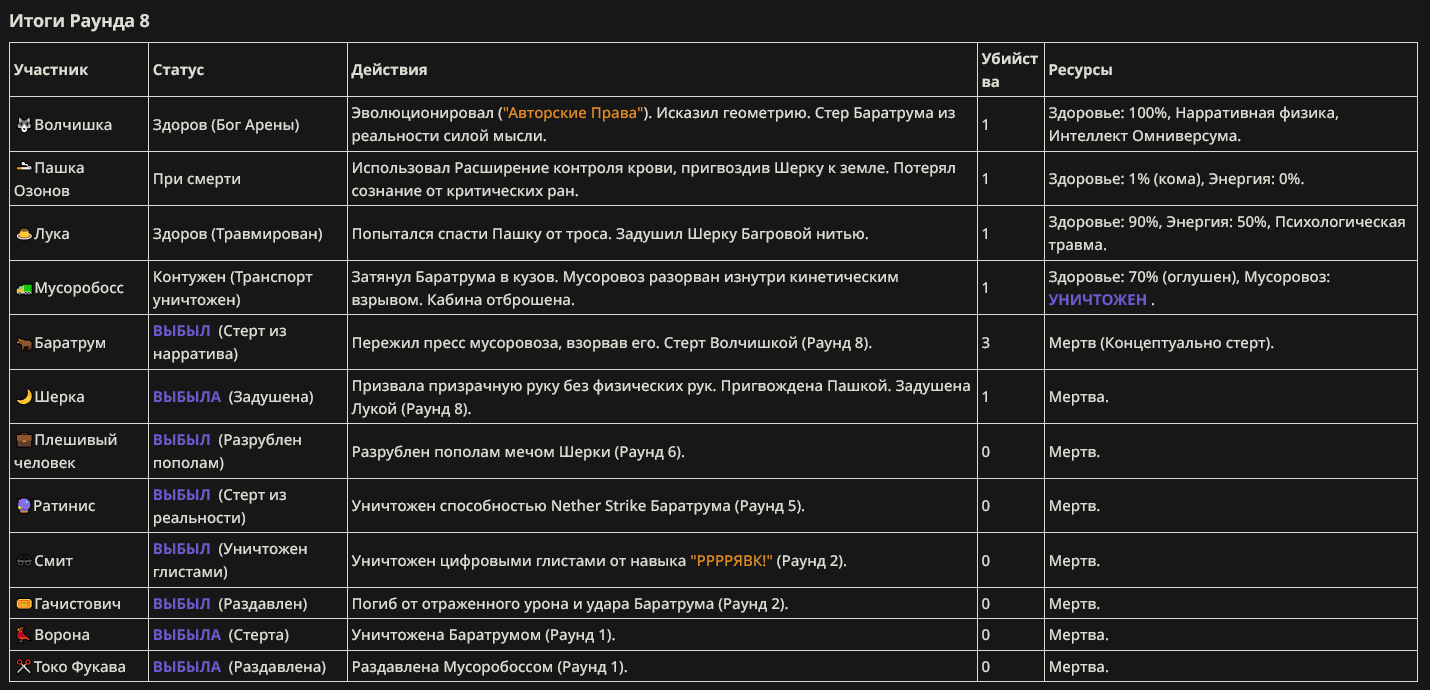The height and width of the screenshot is (690, 1430).
Task: Click the Итоги Раунда 8 heading
Action: 79,21
